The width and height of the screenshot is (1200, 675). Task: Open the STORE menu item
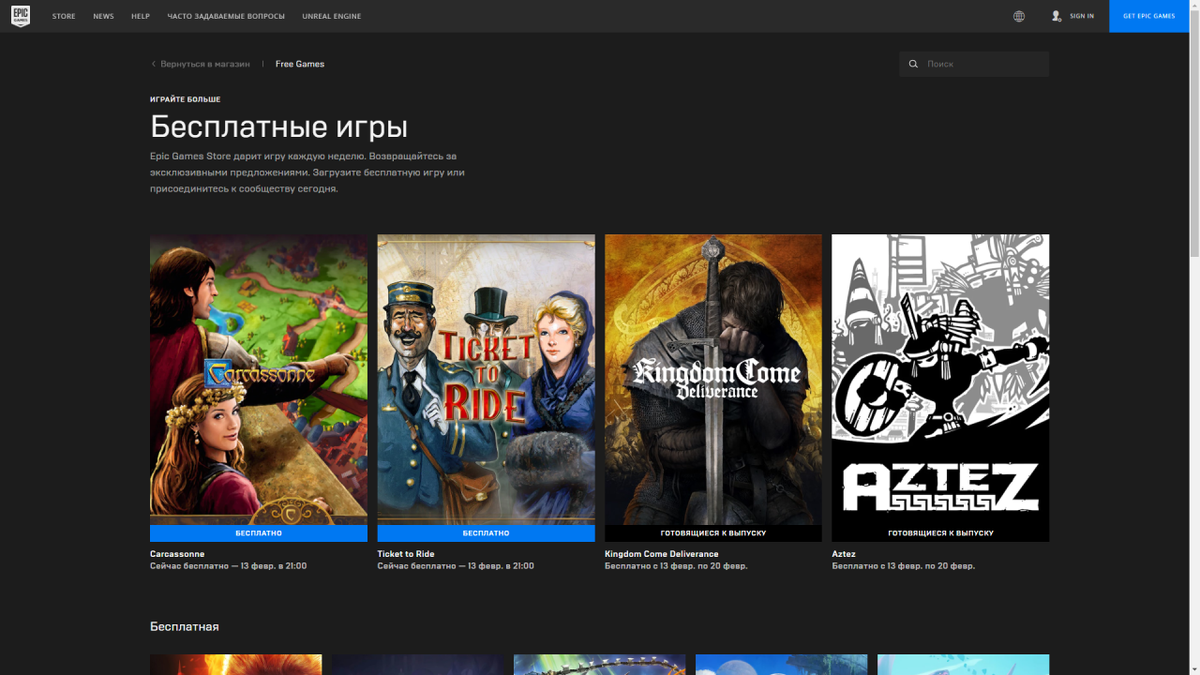(x=64, y=16)
